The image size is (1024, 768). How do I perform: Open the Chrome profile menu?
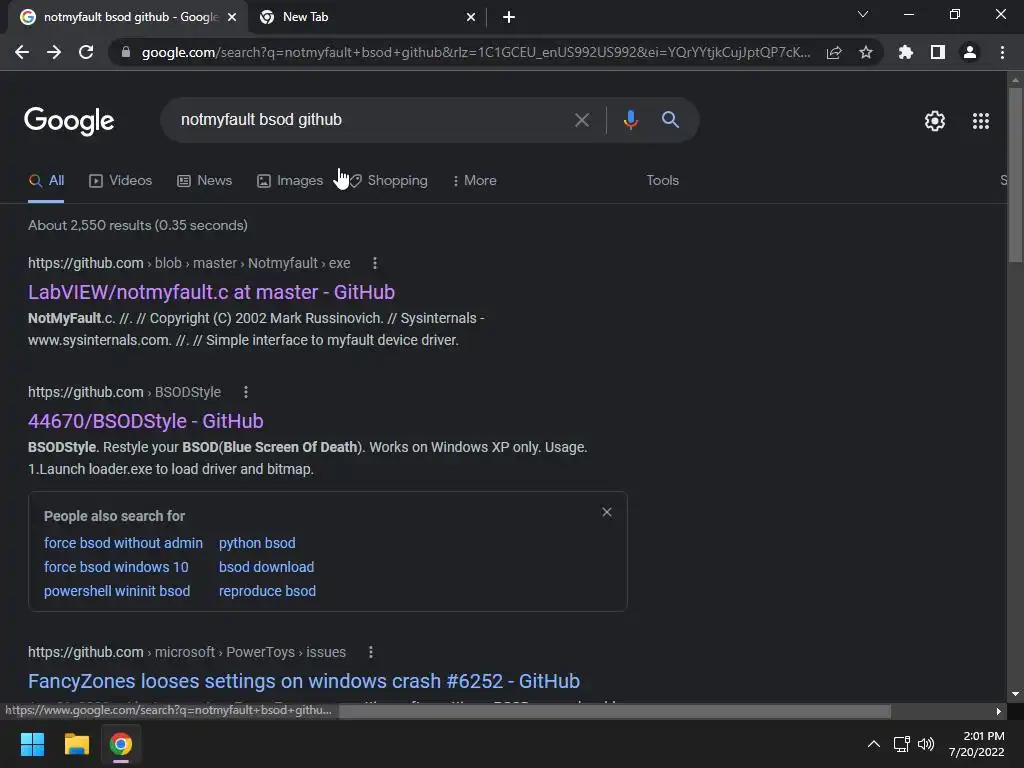[x=970, y=52]
